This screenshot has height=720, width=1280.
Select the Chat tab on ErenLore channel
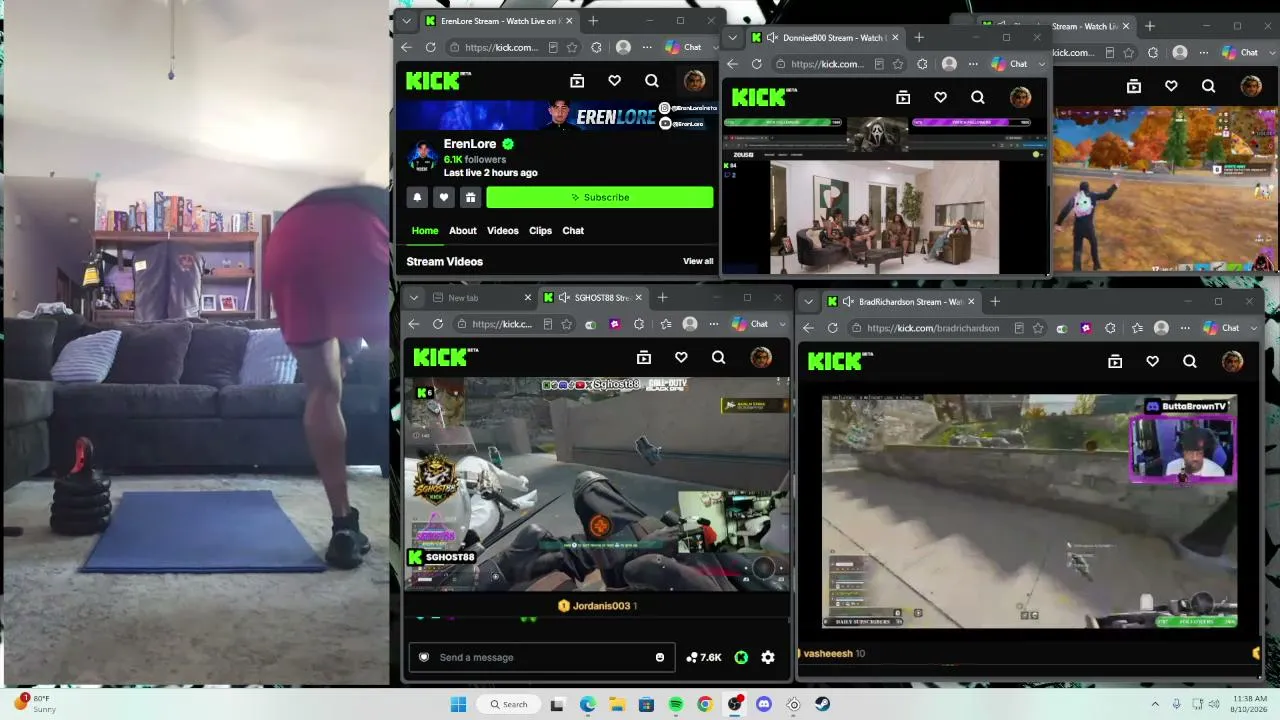[573, 231]
